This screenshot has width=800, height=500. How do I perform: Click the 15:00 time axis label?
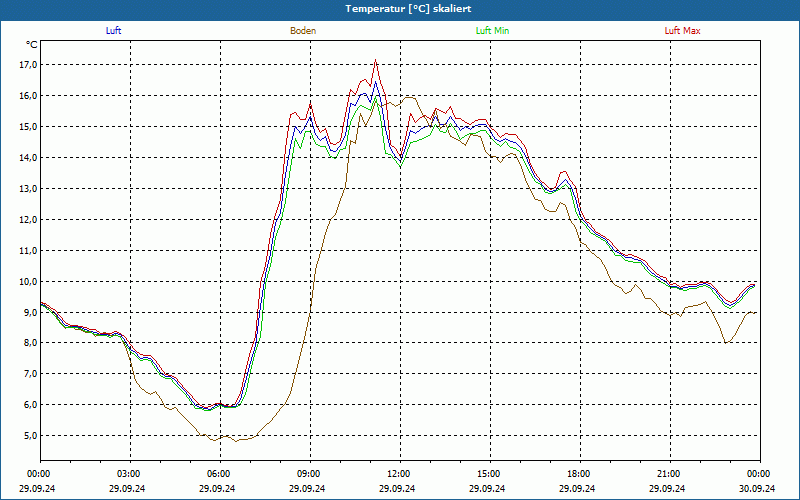click(x=490, y=474)
